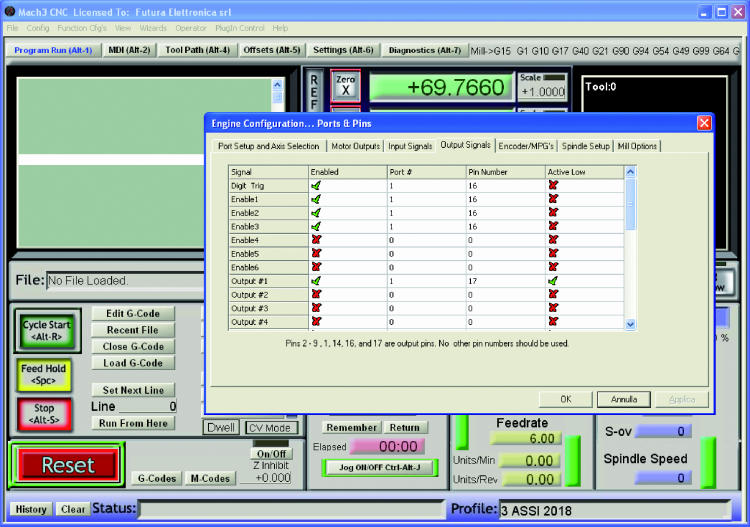Close the Engine Configuration dialog with X
This screenshot has width=750, height=527.
coord(704,123)
